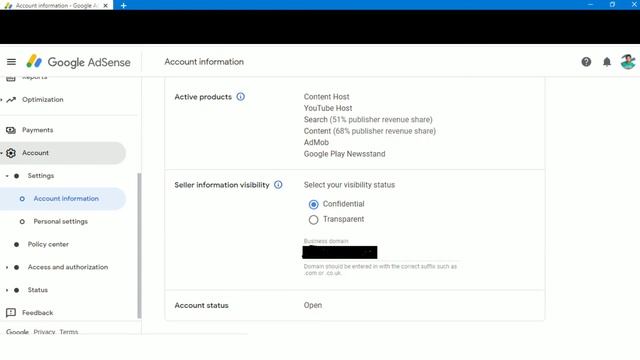Collapse the Settings submenu arrow
Viewport: 640px width, 360px height.
click(x=7, y=176)
